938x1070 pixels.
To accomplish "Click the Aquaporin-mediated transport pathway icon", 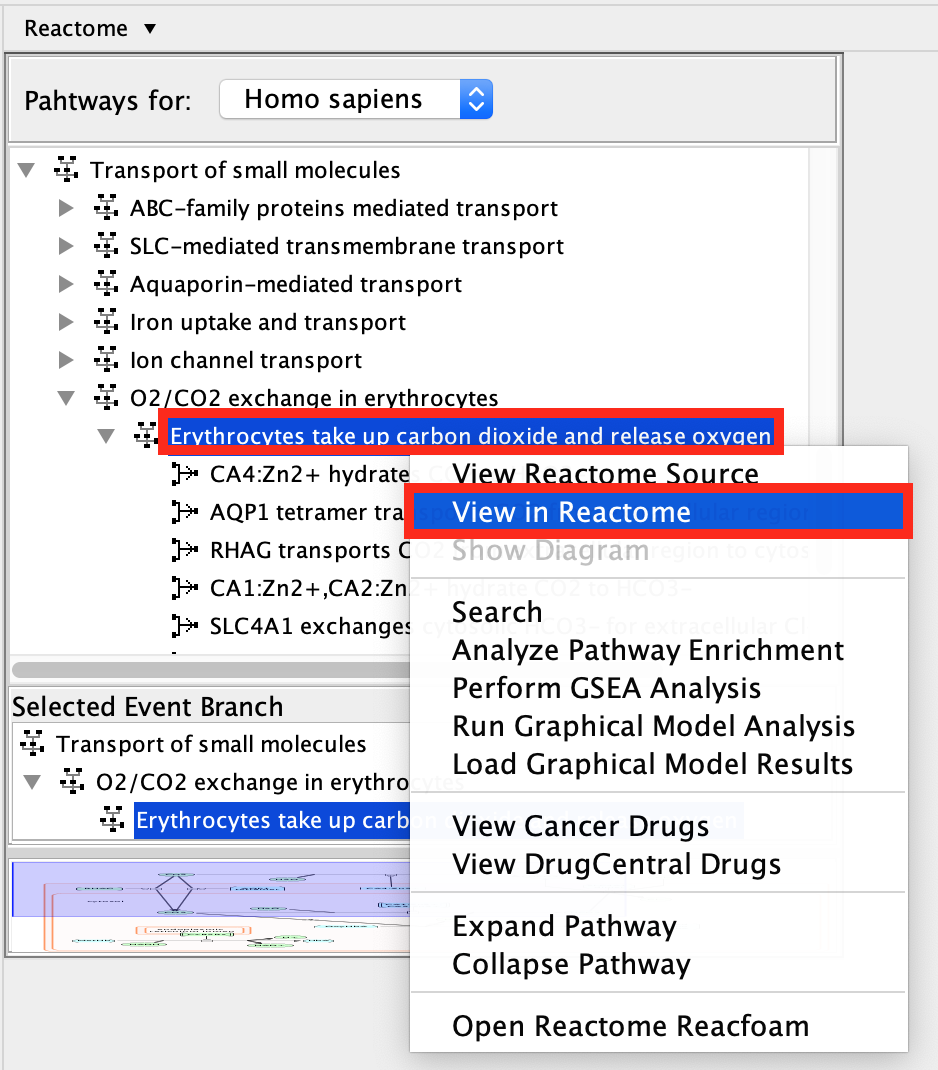I will click(105, 285).
